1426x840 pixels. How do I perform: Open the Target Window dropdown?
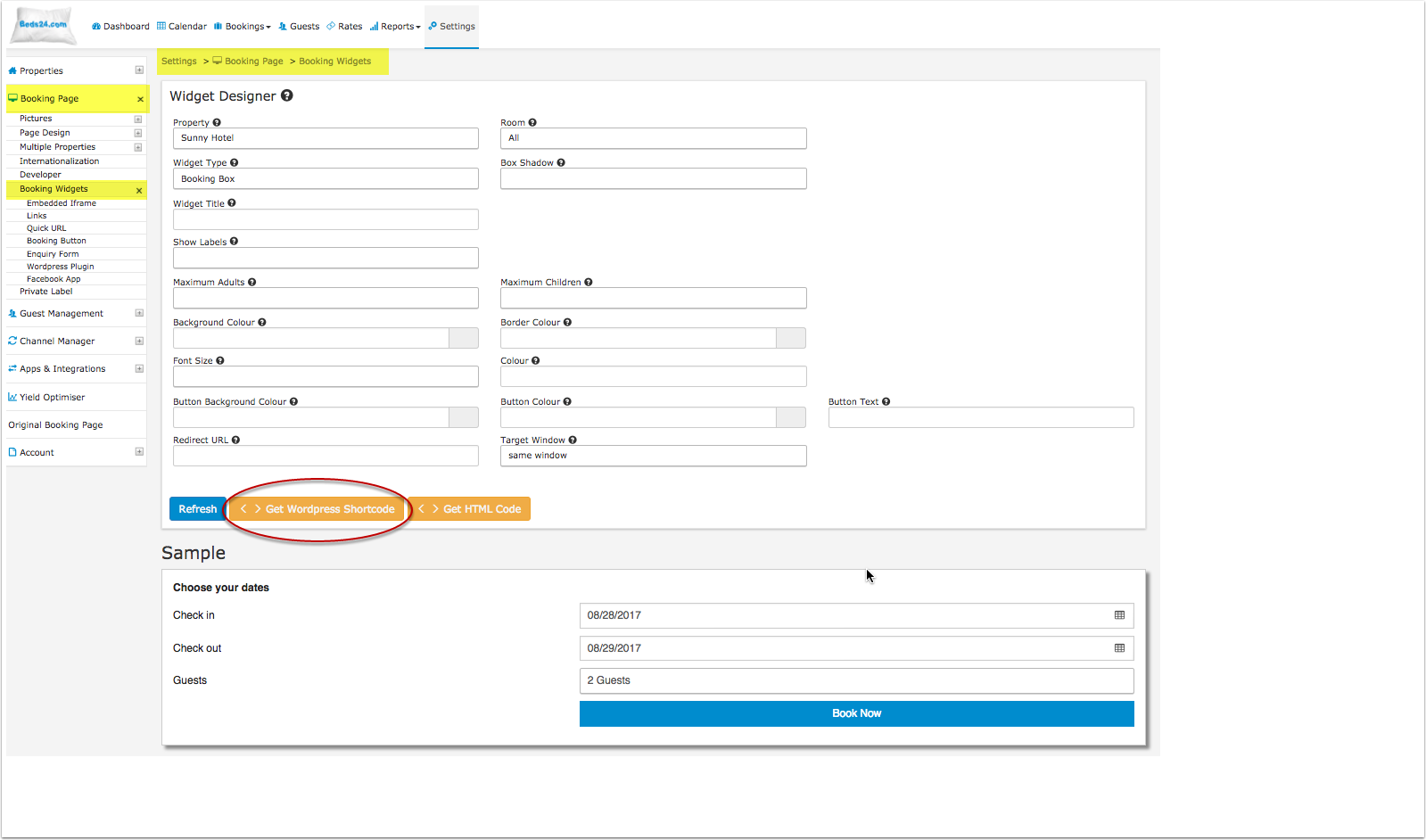[x=654, y=456]
